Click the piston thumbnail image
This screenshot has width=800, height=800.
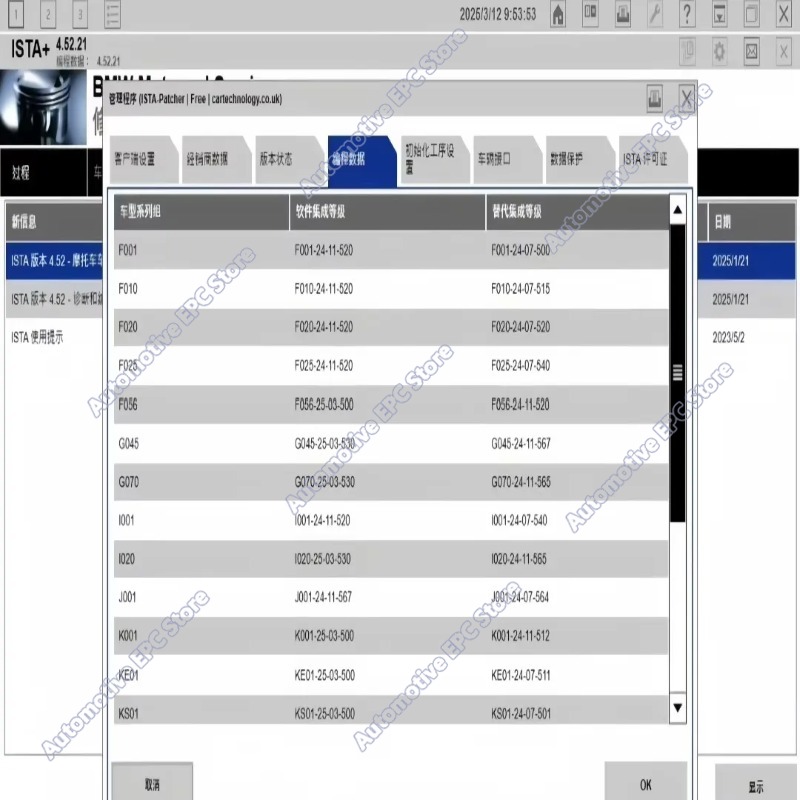point(43,108)
